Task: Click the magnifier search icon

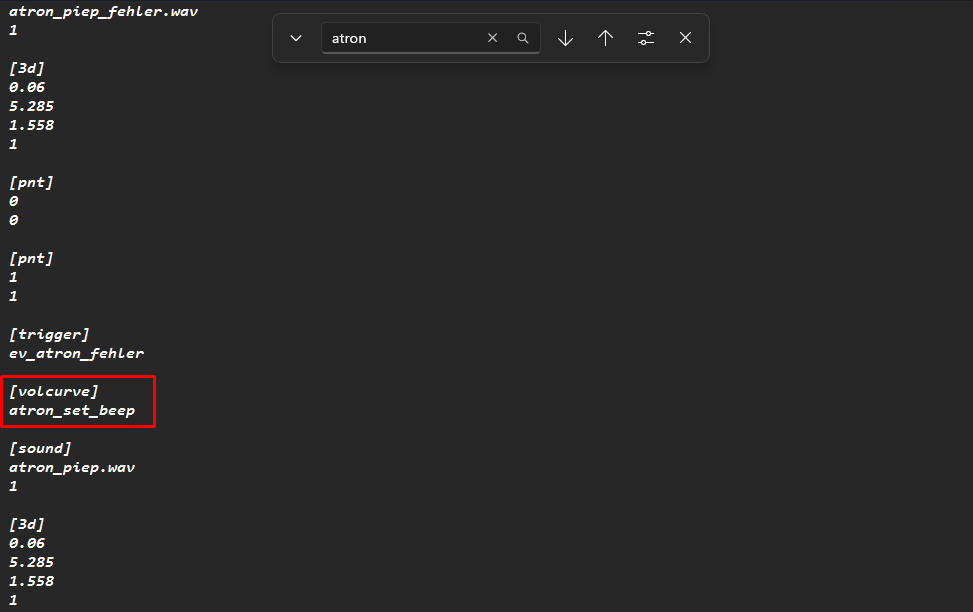Action: (522, 38)
